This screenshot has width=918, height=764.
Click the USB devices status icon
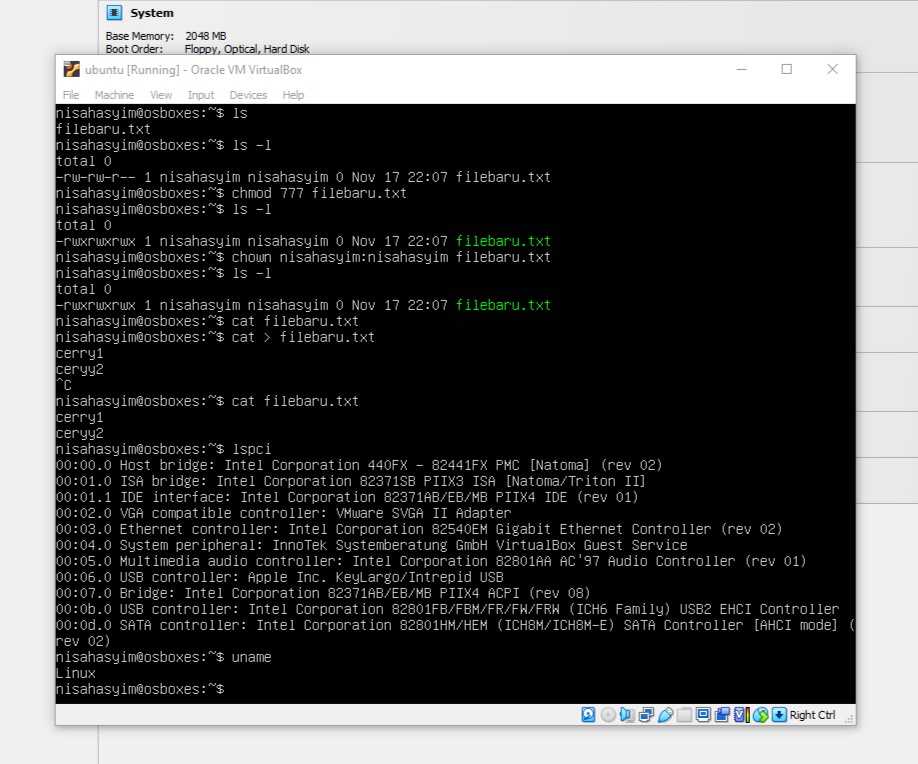[x=665, y=715]
